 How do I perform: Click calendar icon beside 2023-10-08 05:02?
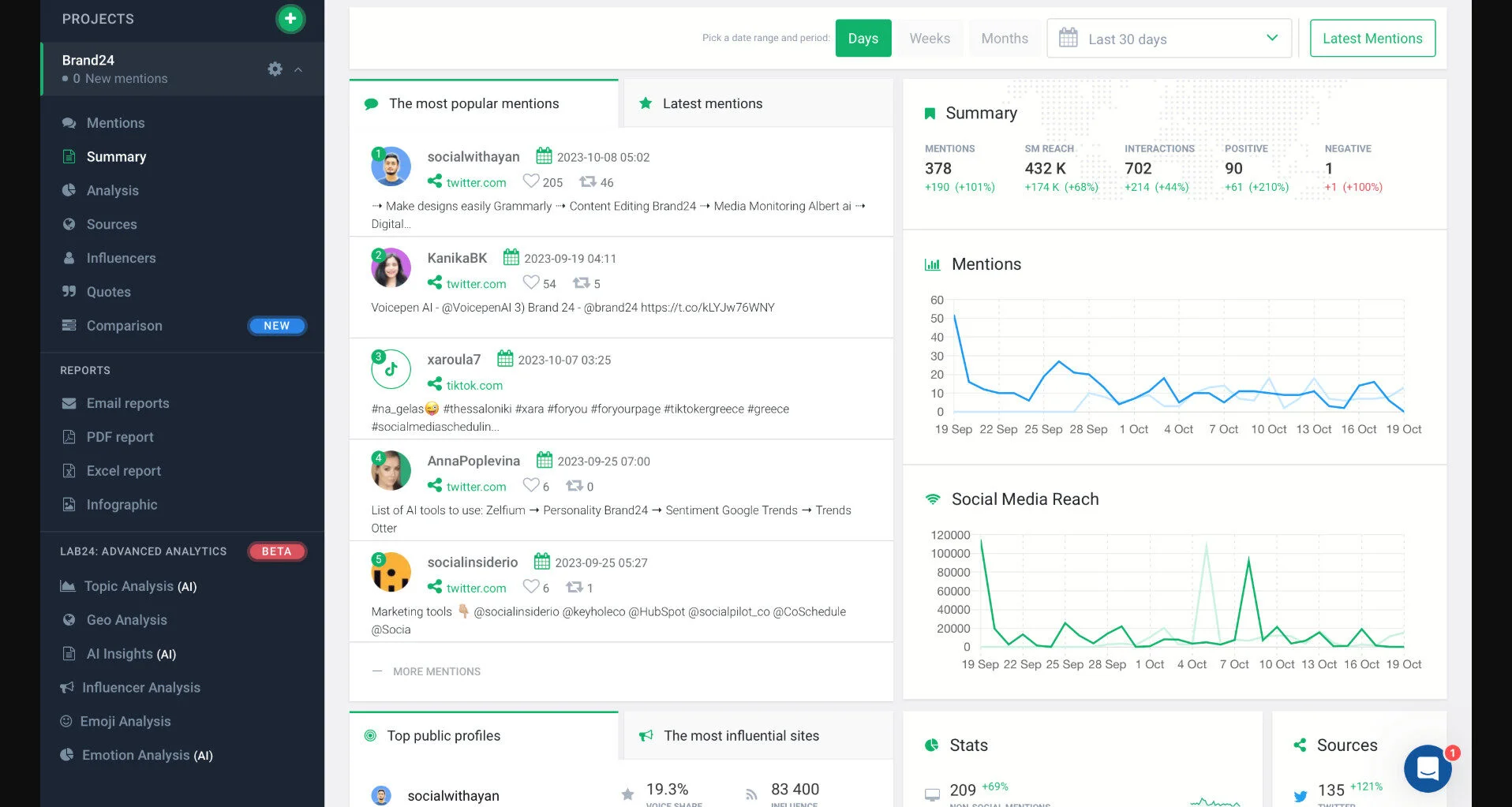pyautogui.click(x=544, y=156)
